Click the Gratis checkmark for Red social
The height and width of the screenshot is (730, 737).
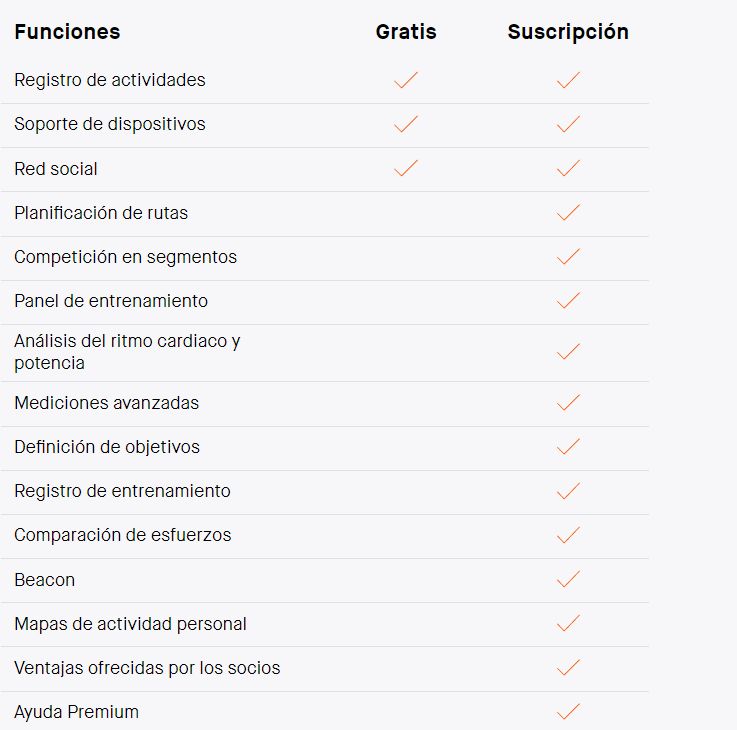pos(406,168)
